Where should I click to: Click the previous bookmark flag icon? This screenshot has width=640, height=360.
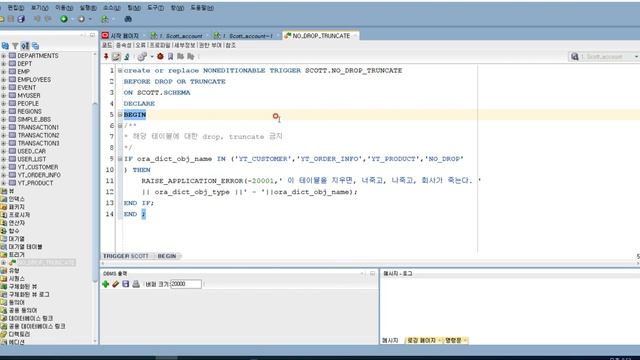[x=180, y=56]
